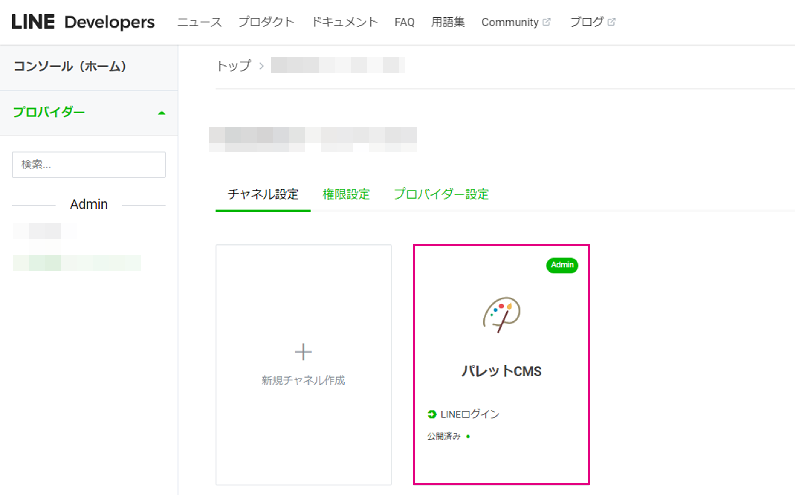
Task: Click the 公開済み status text
Action: (x=444, y=436)
